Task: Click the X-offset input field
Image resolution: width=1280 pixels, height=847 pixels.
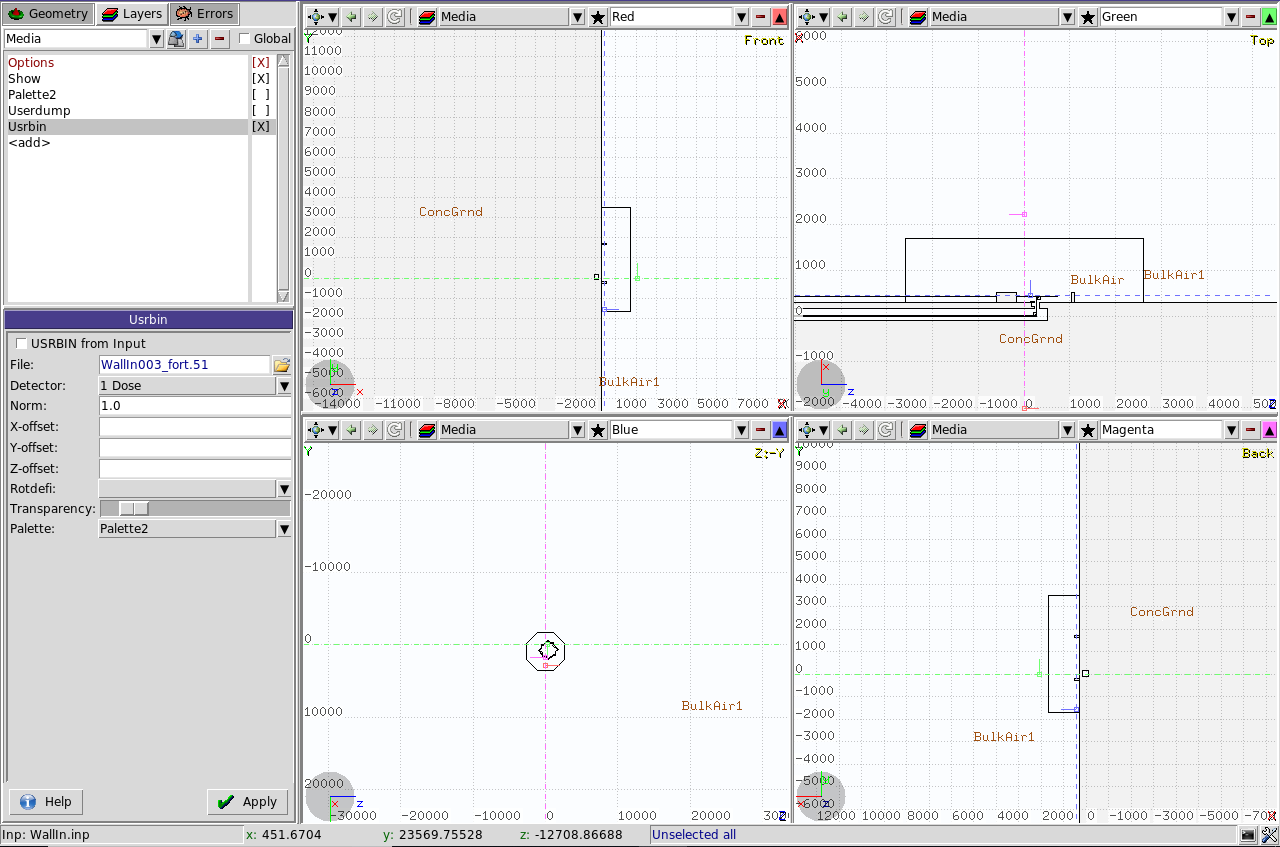Action: tap(195, 427)
